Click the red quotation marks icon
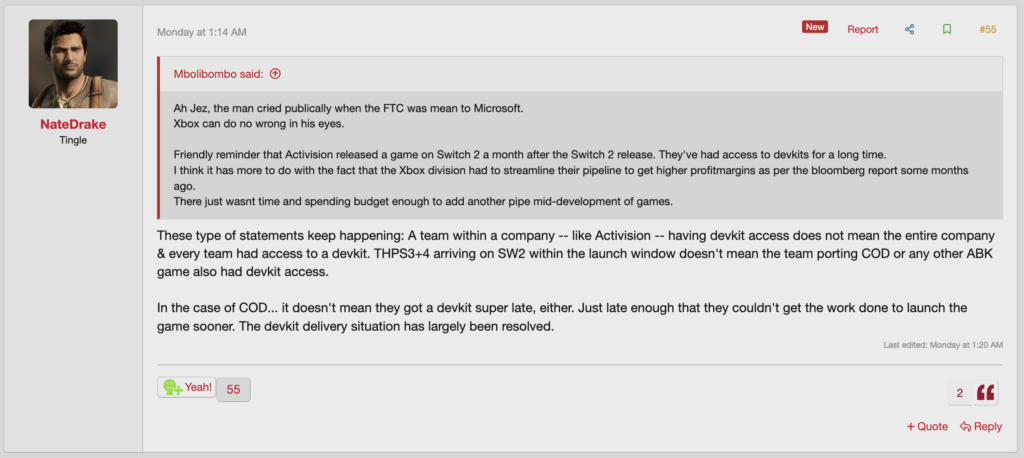1024x458 pixels. (986, 393)
